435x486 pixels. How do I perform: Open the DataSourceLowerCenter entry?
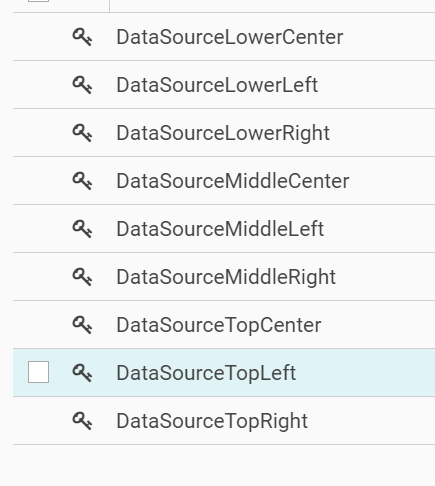[x=230, y=37]
